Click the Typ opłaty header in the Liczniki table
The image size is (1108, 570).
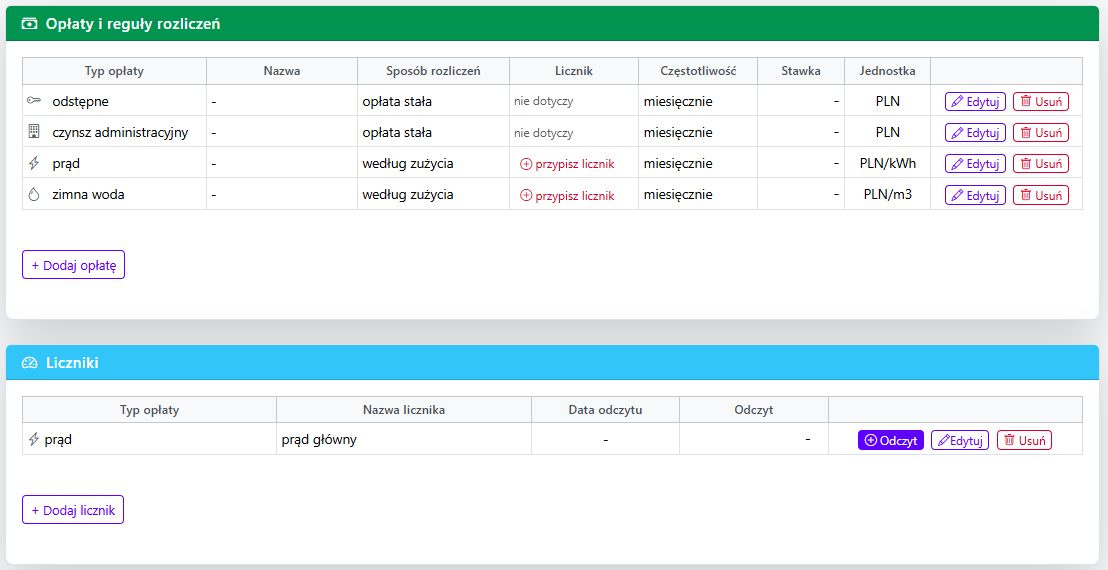(149, 410)
